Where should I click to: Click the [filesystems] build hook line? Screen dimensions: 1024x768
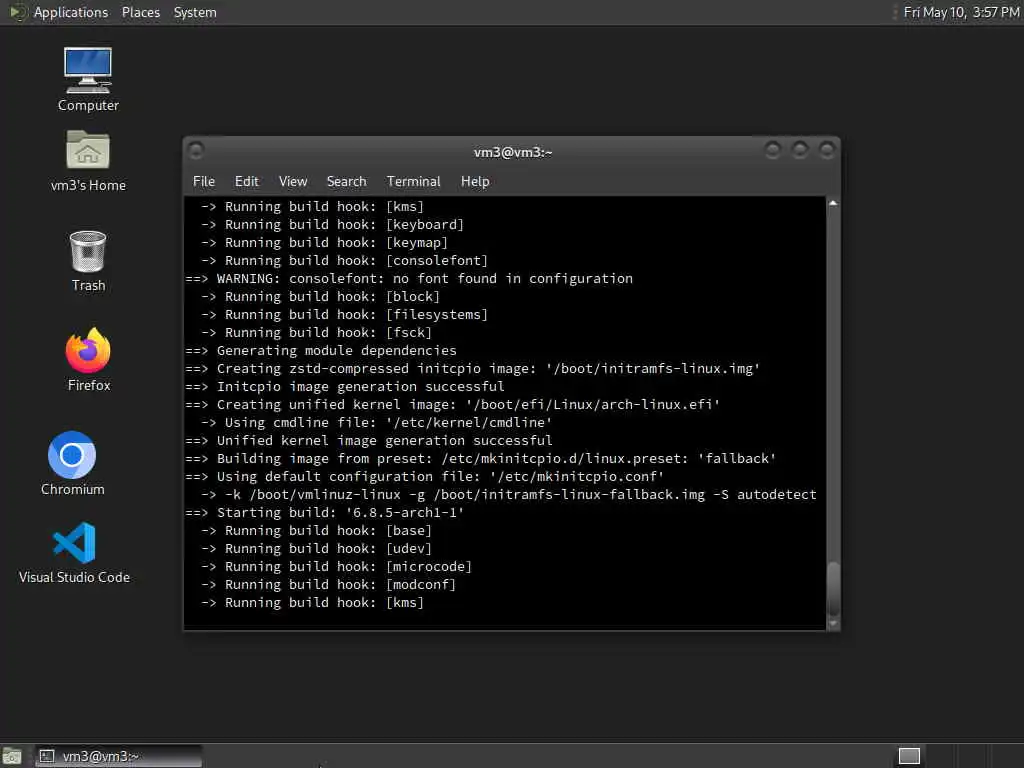coord(345,315)
